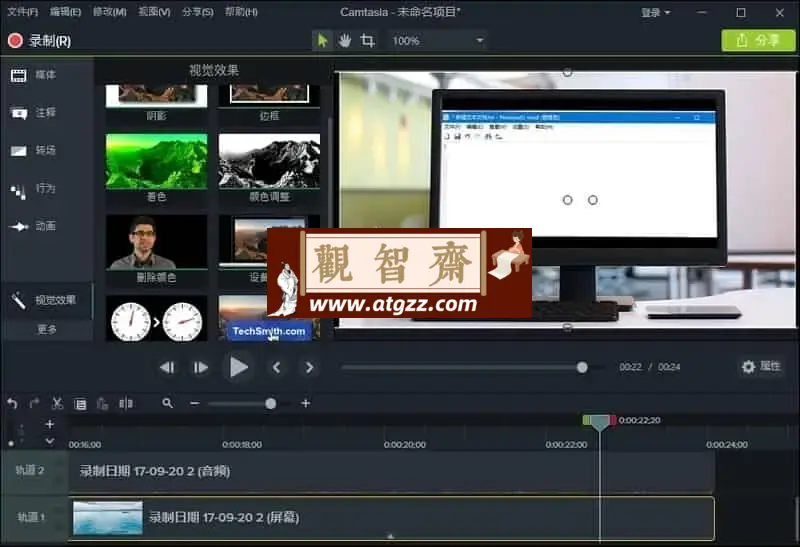Click the More button in sidebar
Viewport: 800px width, 547px height.
[x=47, y=329]
